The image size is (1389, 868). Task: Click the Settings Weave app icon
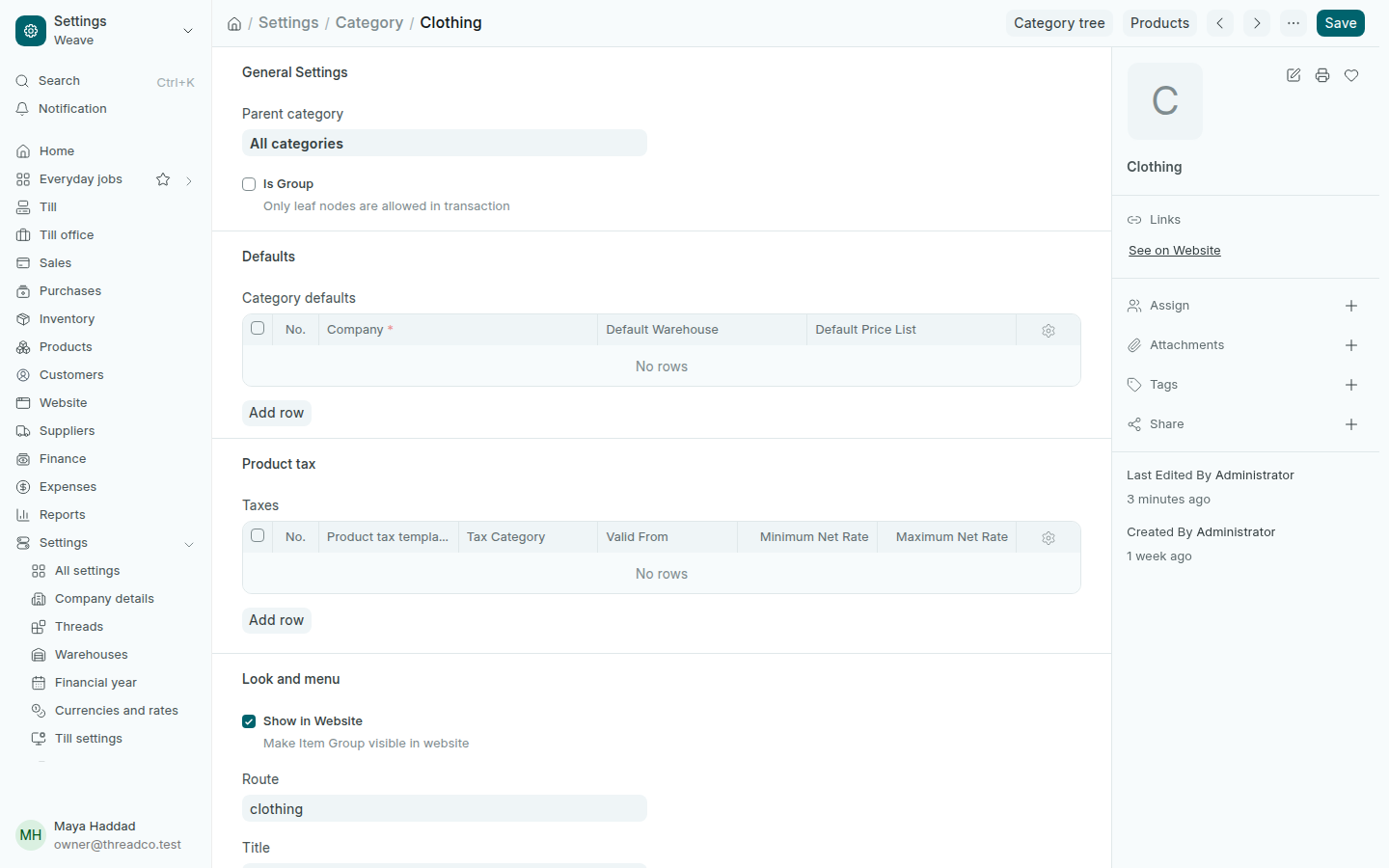point(31,31)
